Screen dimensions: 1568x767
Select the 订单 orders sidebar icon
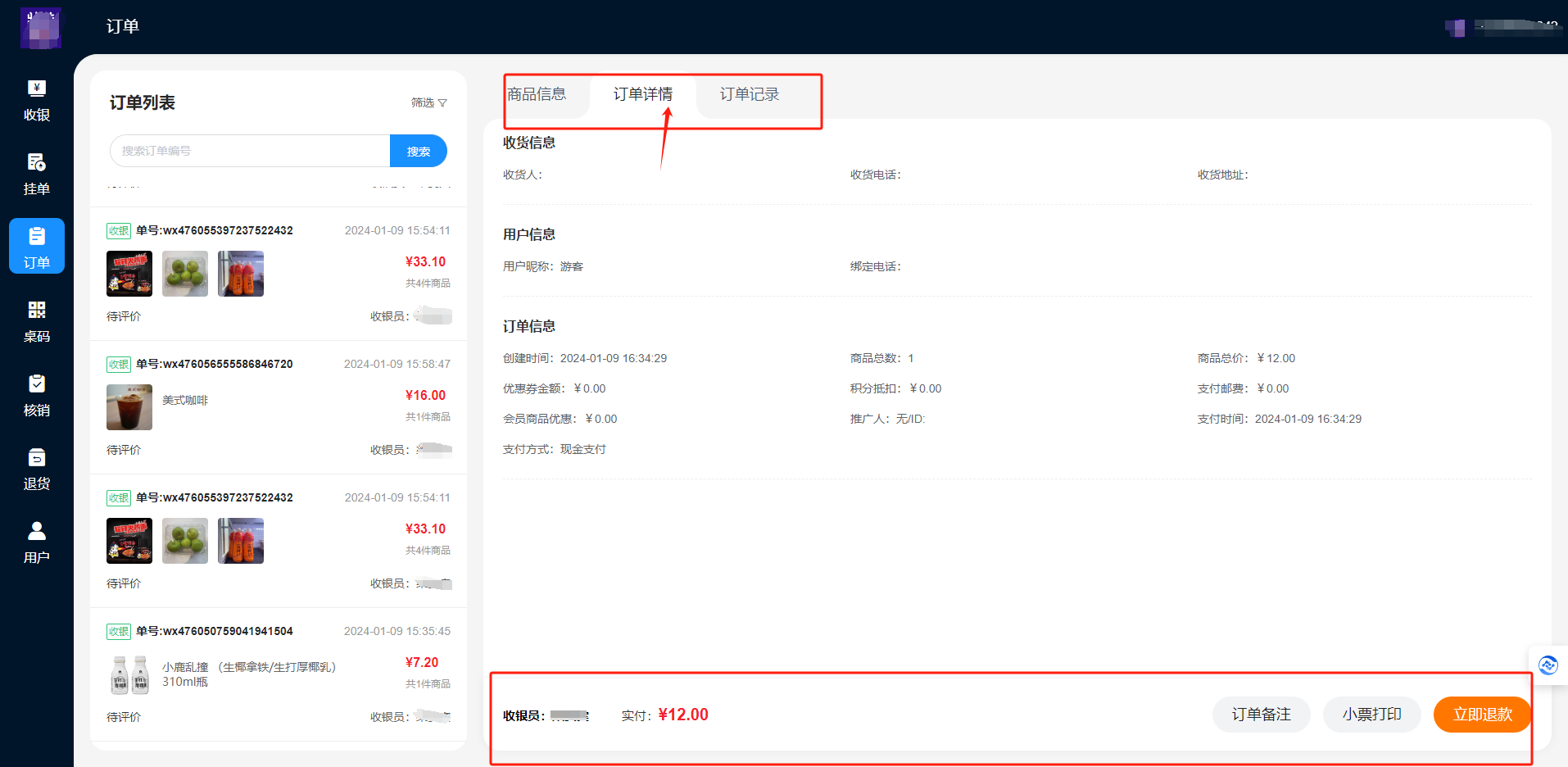click(37, 247)
